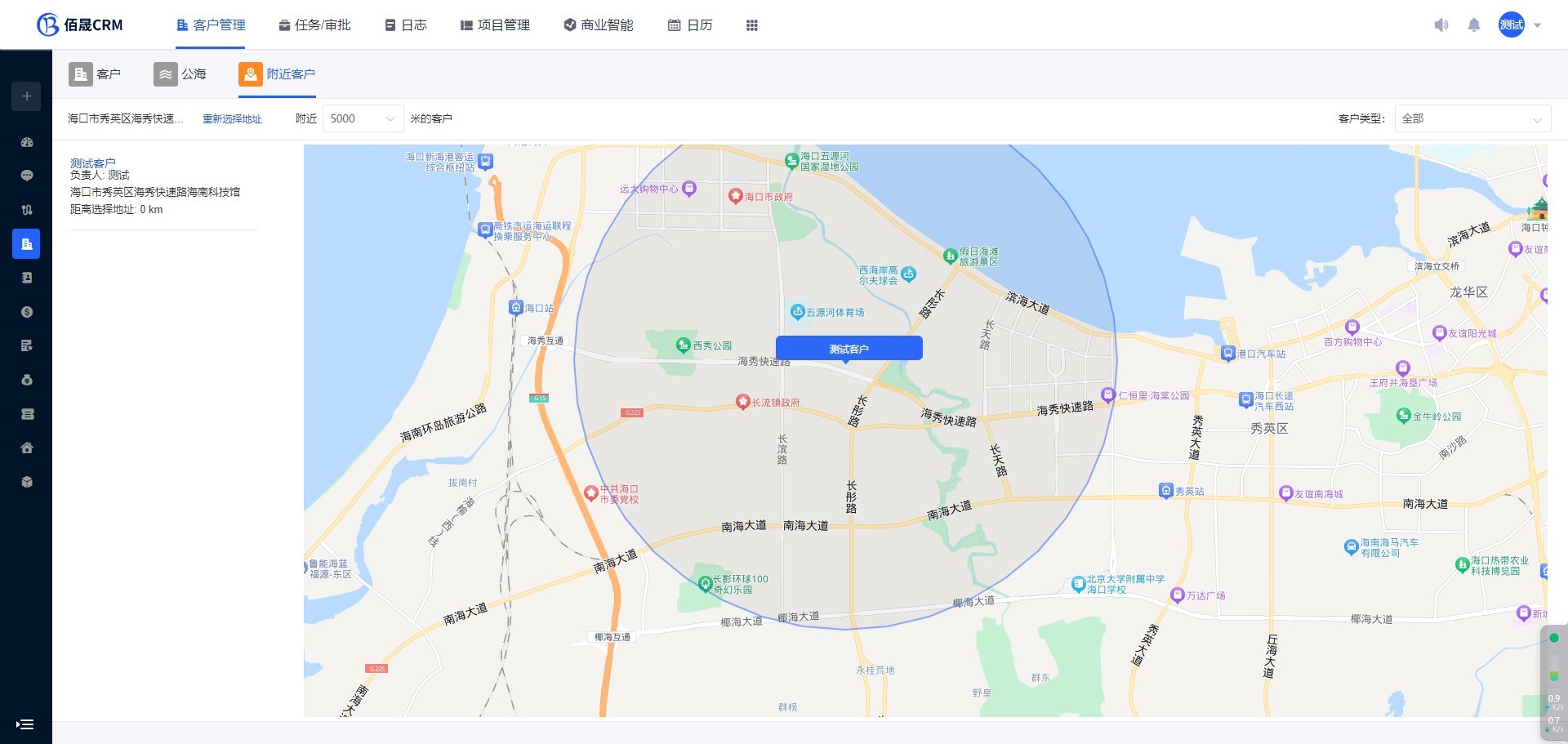1568x744 pixels.
Task: Open the stacked cards icon in sidebar
Action: pyautogui.click(x=27, y=414)
